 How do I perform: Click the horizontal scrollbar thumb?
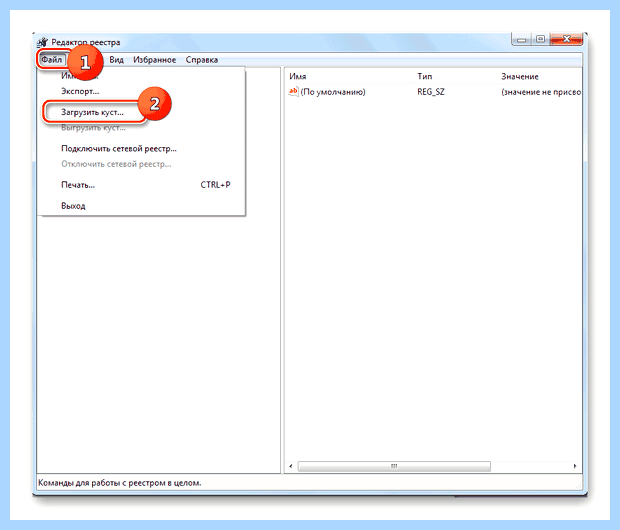(x=394, y=466)
